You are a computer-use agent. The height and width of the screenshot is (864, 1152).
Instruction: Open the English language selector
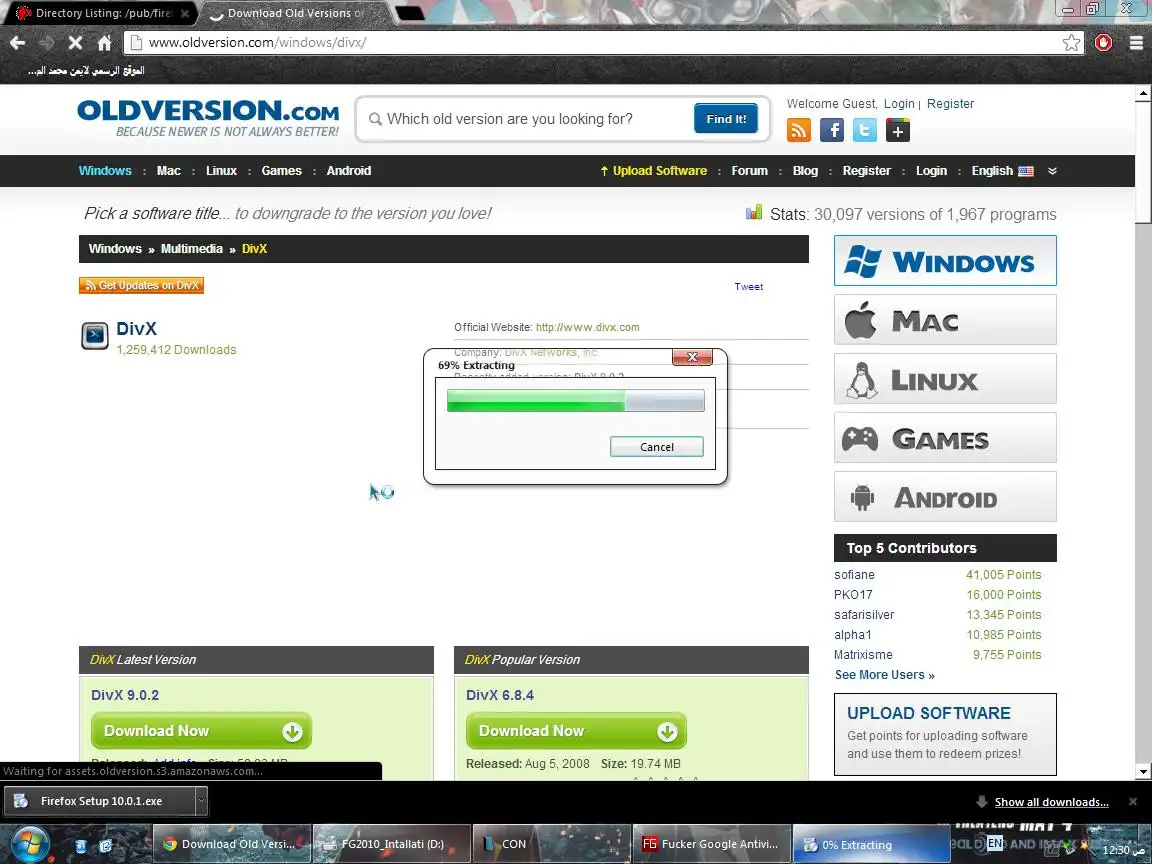click(1002, 170)
